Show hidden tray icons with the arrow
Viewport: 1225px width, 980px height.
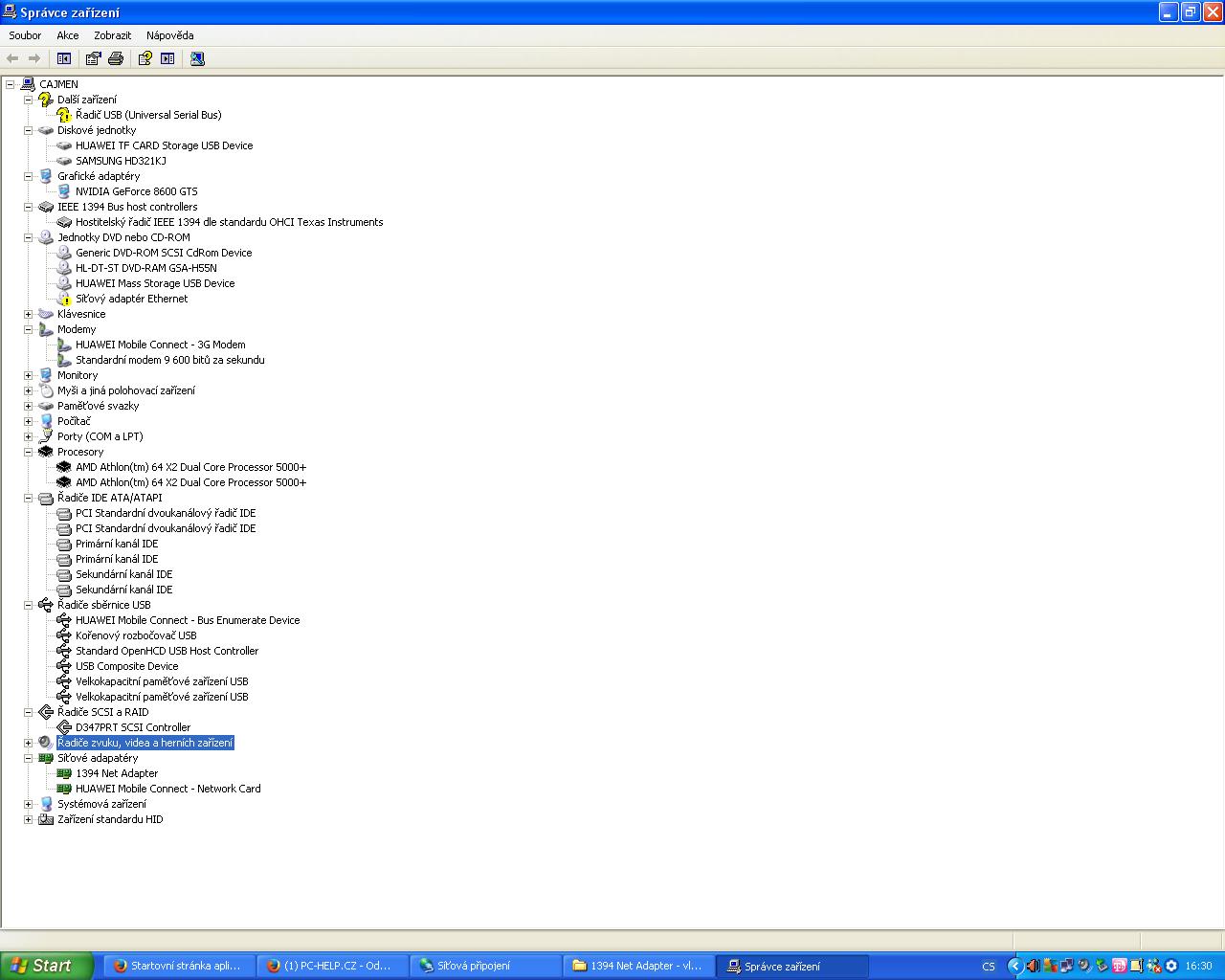(x=1015, y=966)
